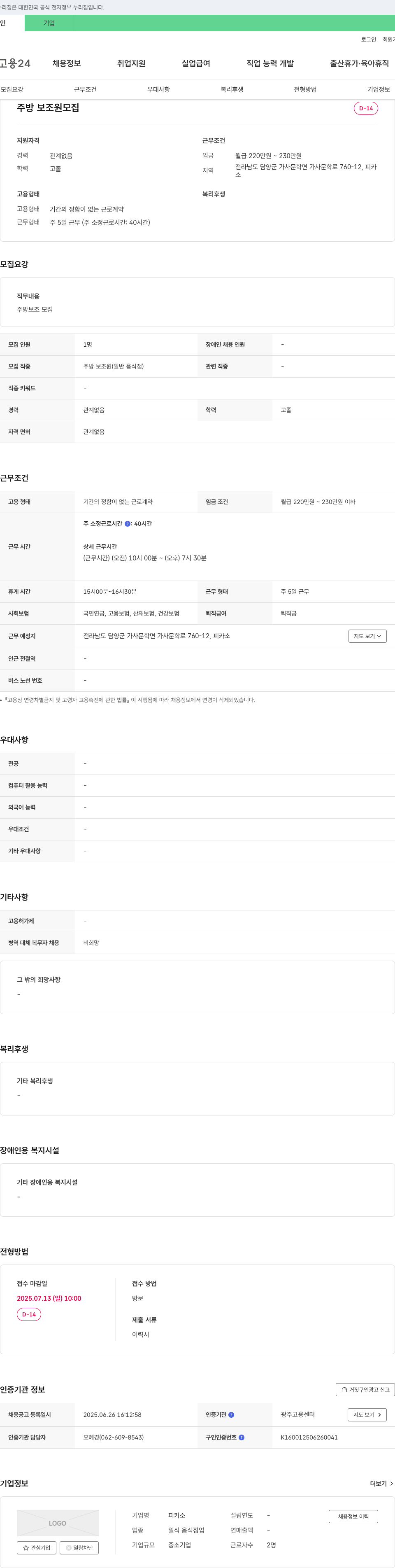
Task: Click the 국민연금, 고용보험 insurance cell
Action: 131,614
